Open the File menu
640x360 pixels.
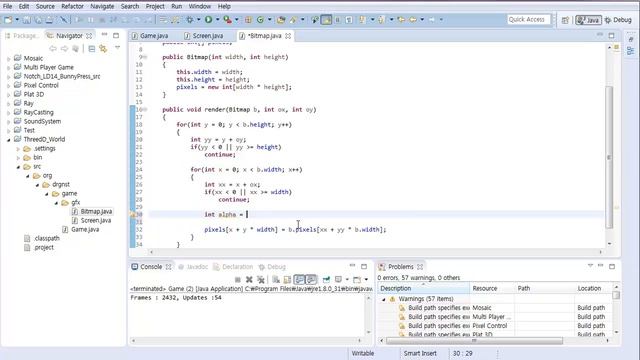[7, 7]
